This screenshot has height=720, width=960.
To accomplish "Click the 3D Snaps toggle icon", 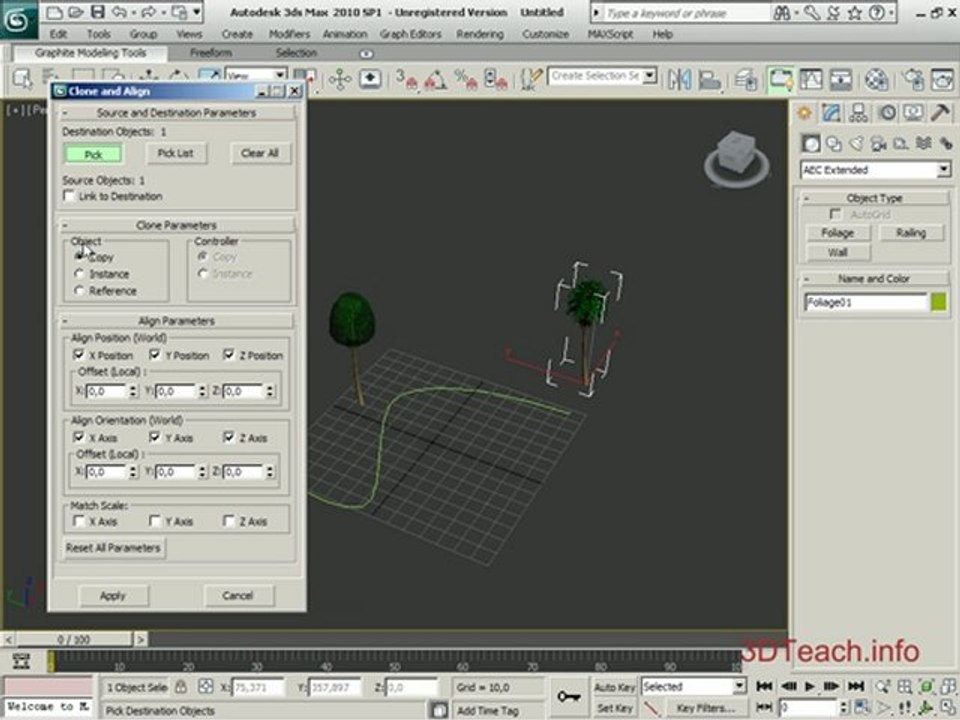I will coord(406,80).
